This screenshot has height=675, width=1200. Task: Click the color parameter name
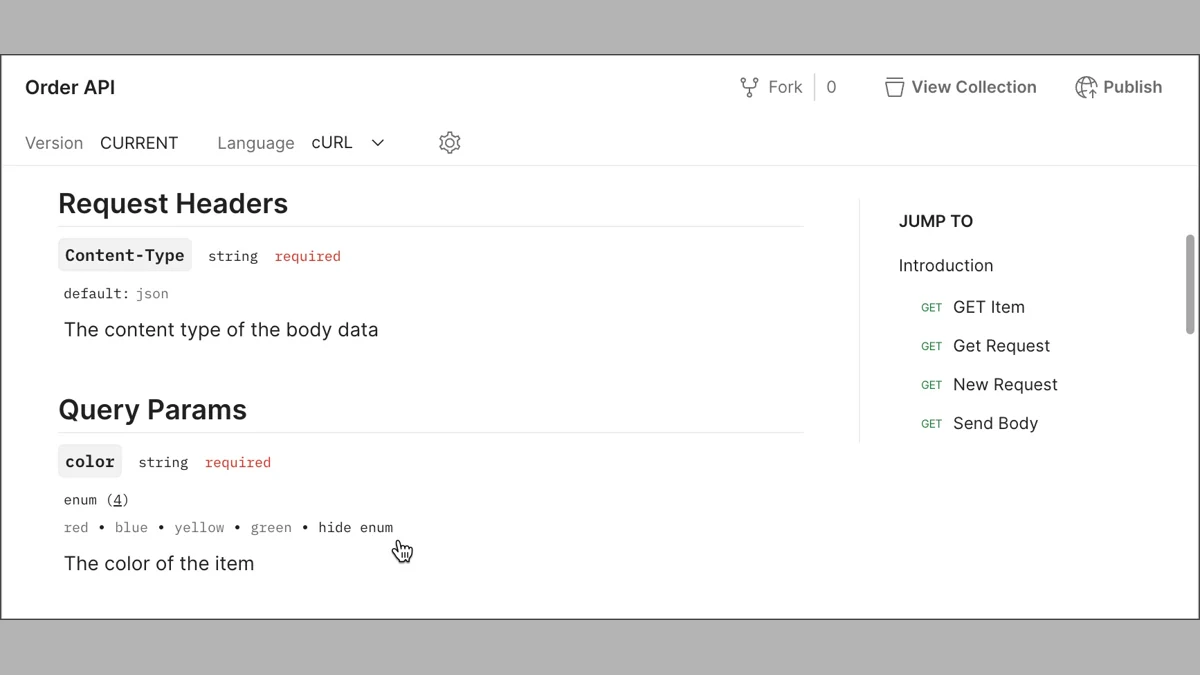point(90,462)
